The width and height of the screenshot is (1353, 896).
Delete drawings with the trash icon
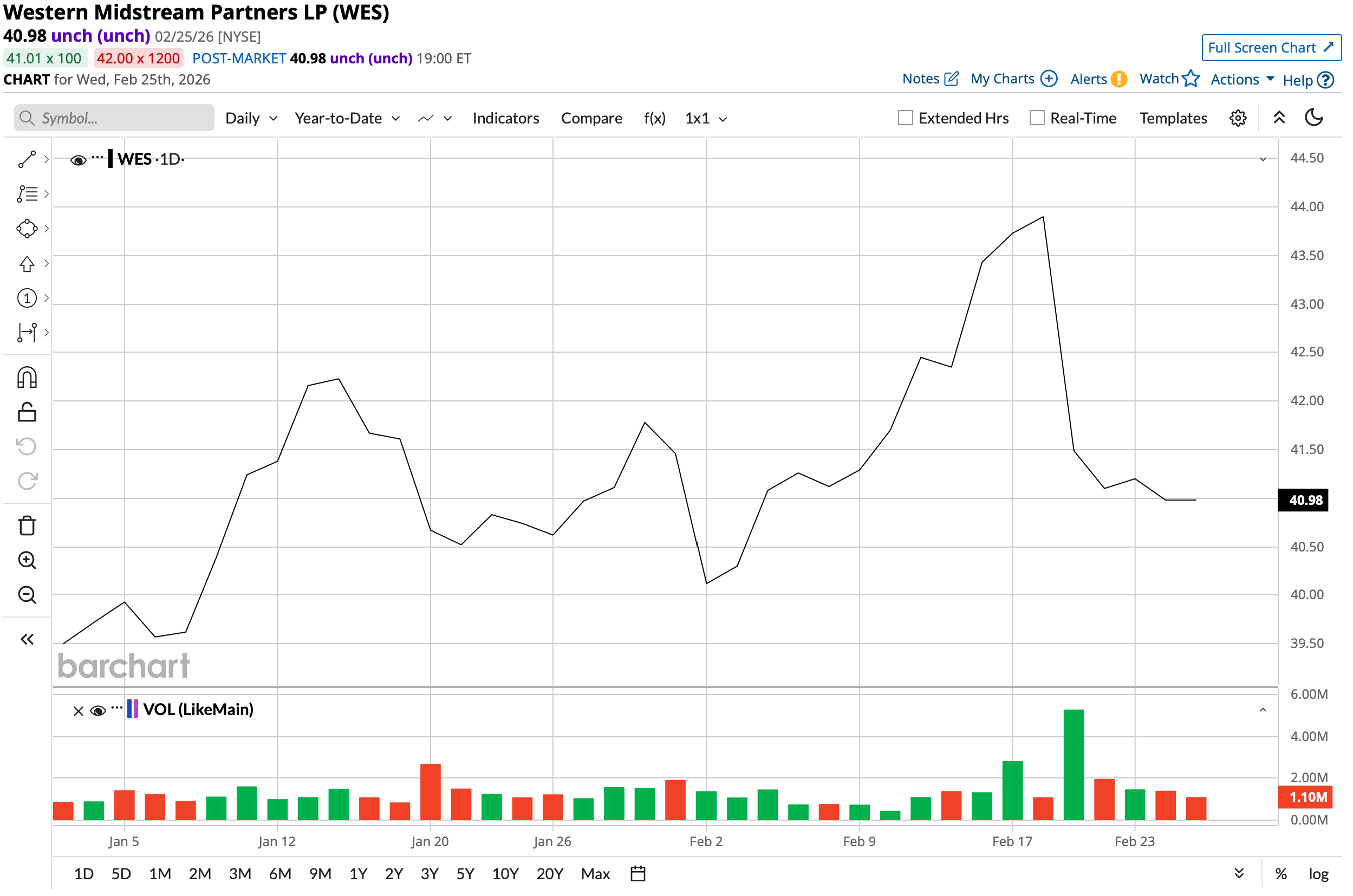[27, 525]
